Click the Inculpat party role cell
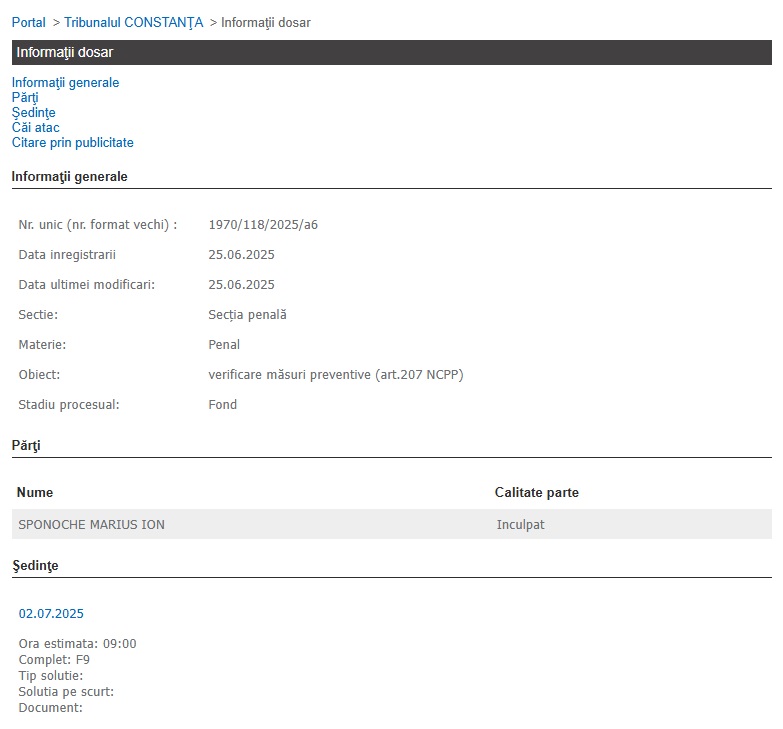 [x=520, y=525]
